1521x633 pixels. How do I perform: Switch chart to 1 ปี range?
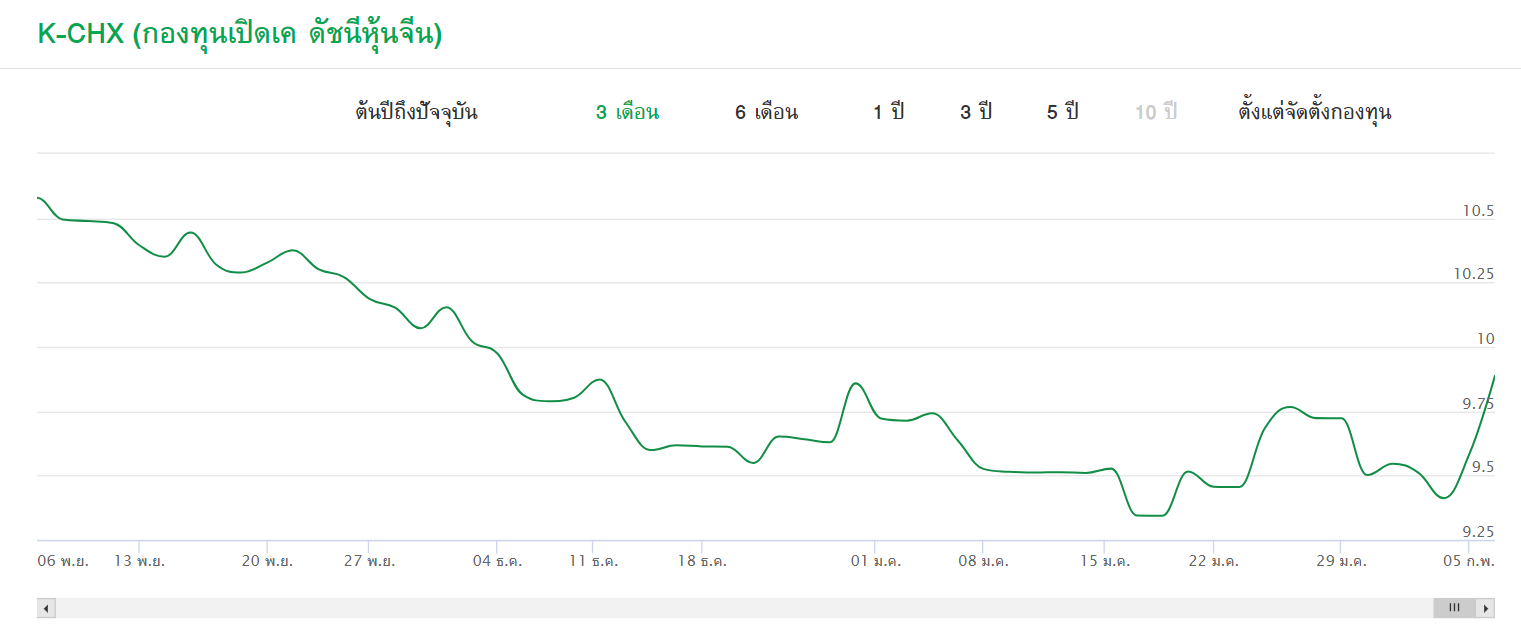888,112
